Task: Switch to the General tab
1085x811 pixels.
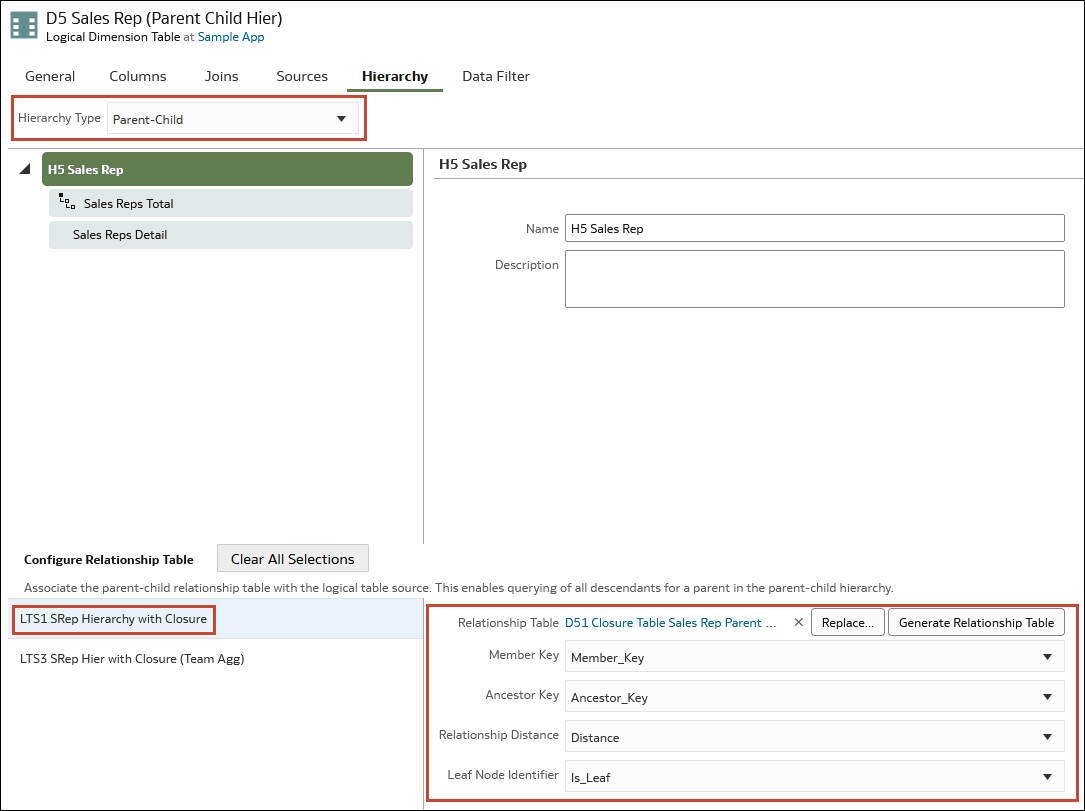Action: [50, 76]
